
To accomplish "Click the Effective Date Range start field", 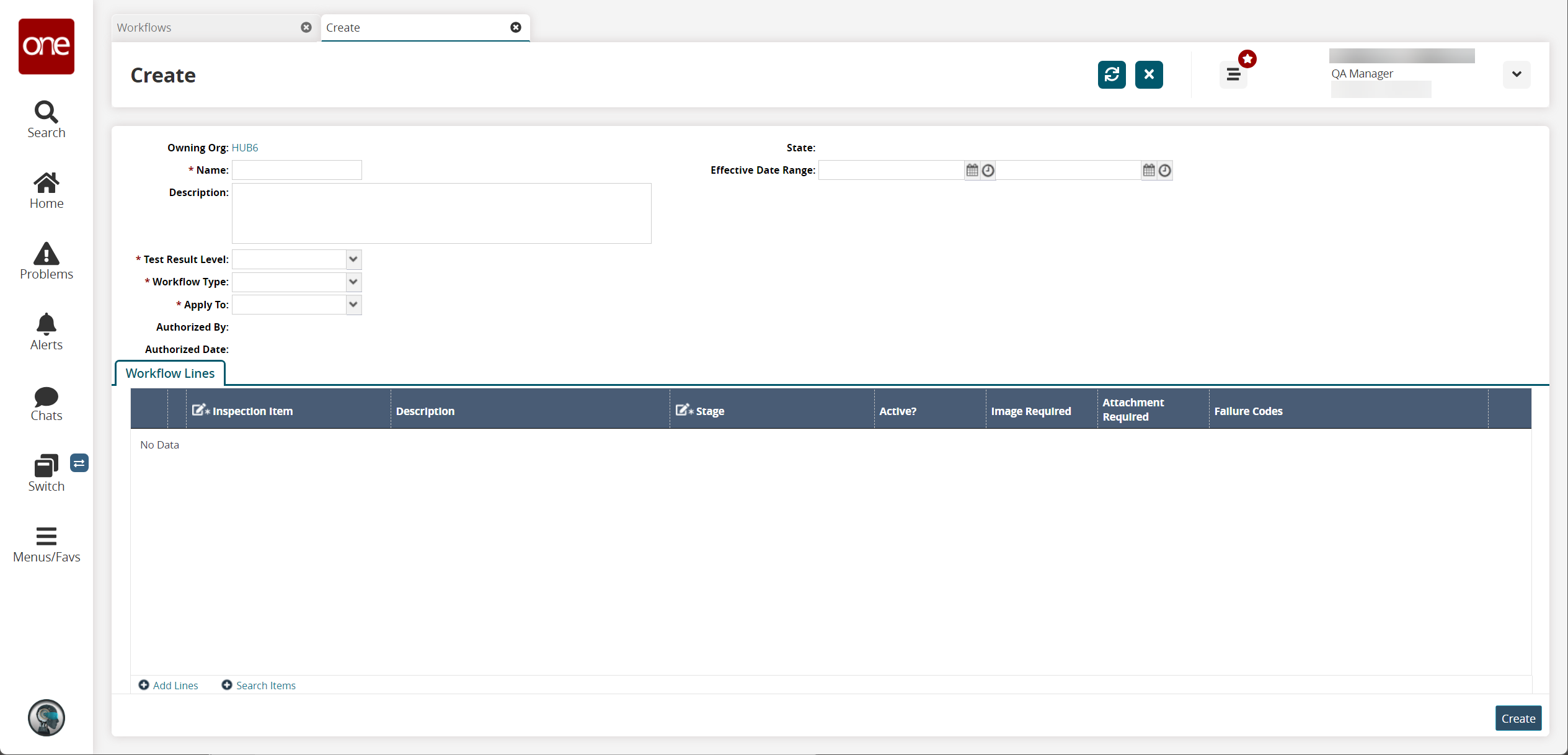I will pos(891,170).
